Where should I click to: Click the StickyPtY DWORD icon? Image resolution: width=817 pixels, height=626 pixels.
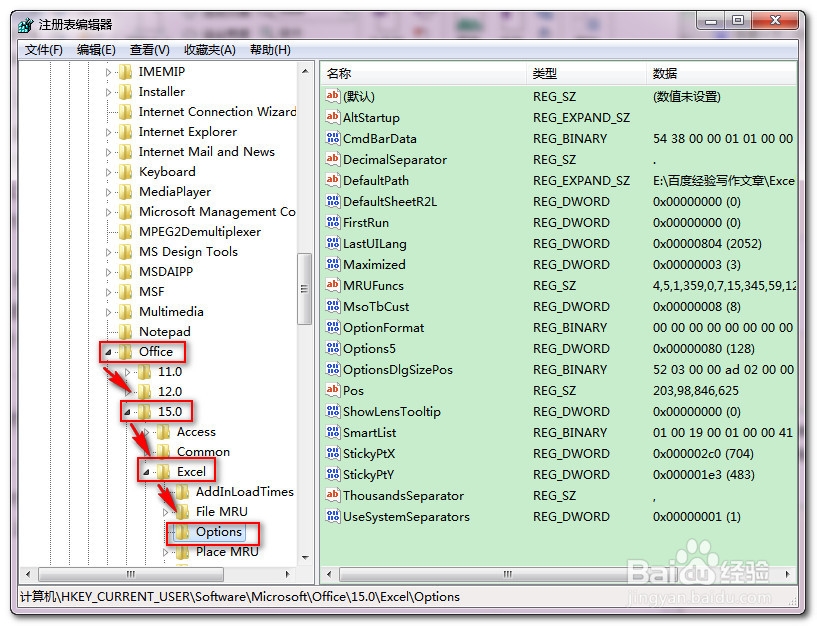click(x=332, y=474)
